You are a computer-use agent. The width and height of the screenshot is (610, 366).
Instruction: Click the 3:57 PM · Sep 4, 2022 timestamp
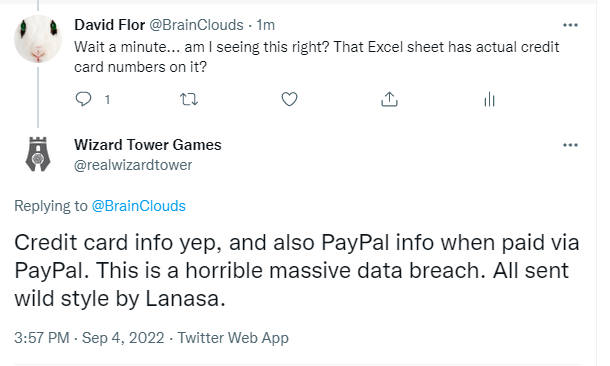point(89,338)
